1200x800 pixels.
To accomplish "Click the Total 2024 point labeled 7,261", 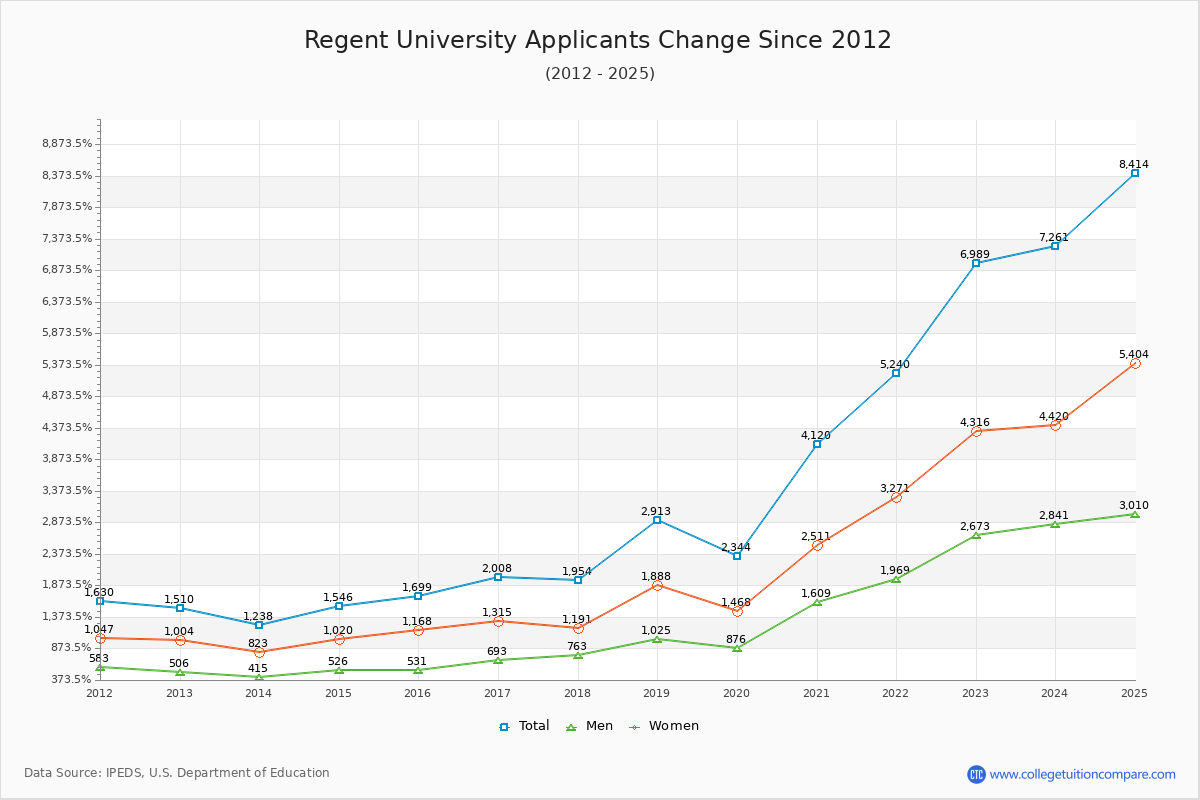I will [1055, 246].
